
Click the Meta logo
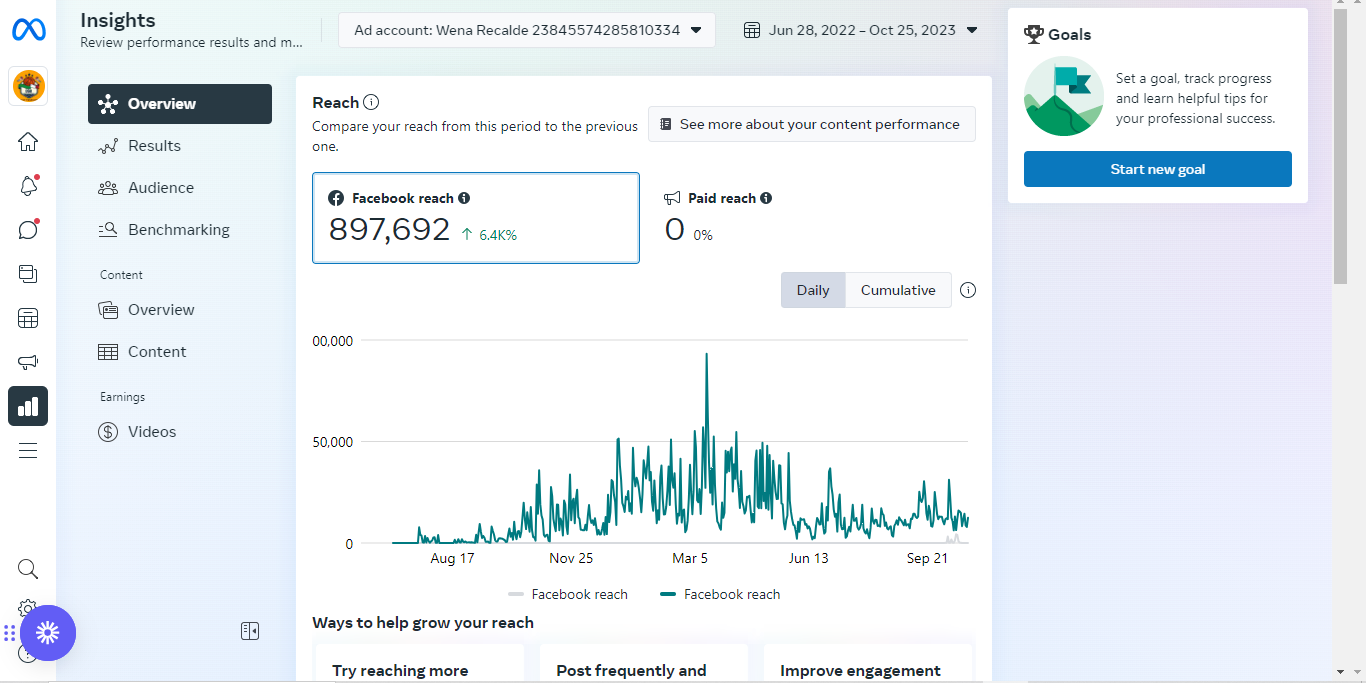28,30
